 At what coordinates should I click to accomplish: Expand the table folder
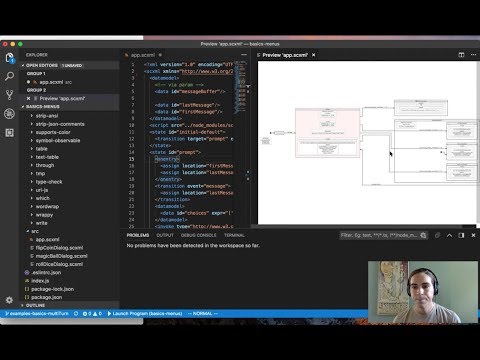42,149
